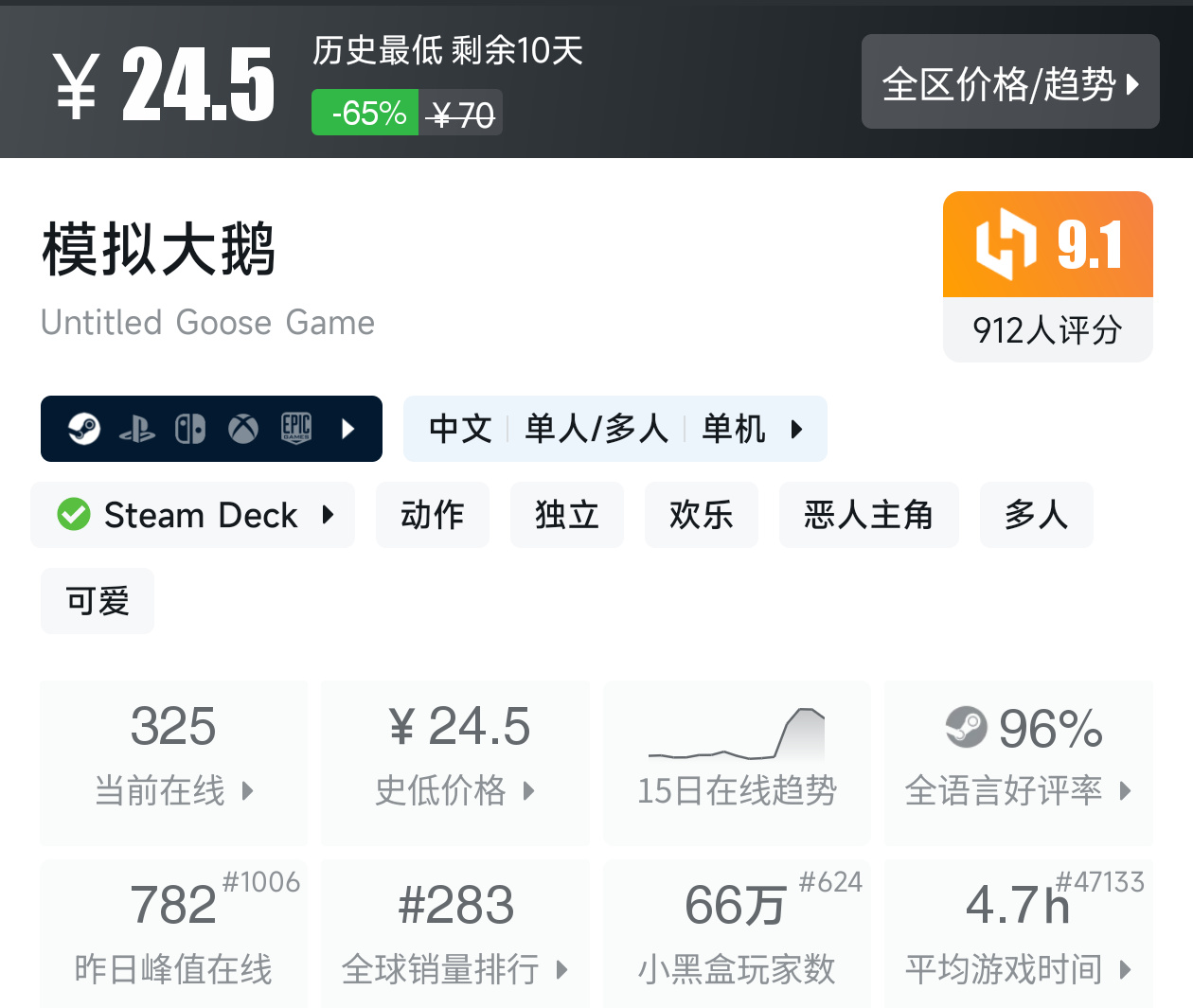Expand the platforms list arrow

click(x=348, y=429)
